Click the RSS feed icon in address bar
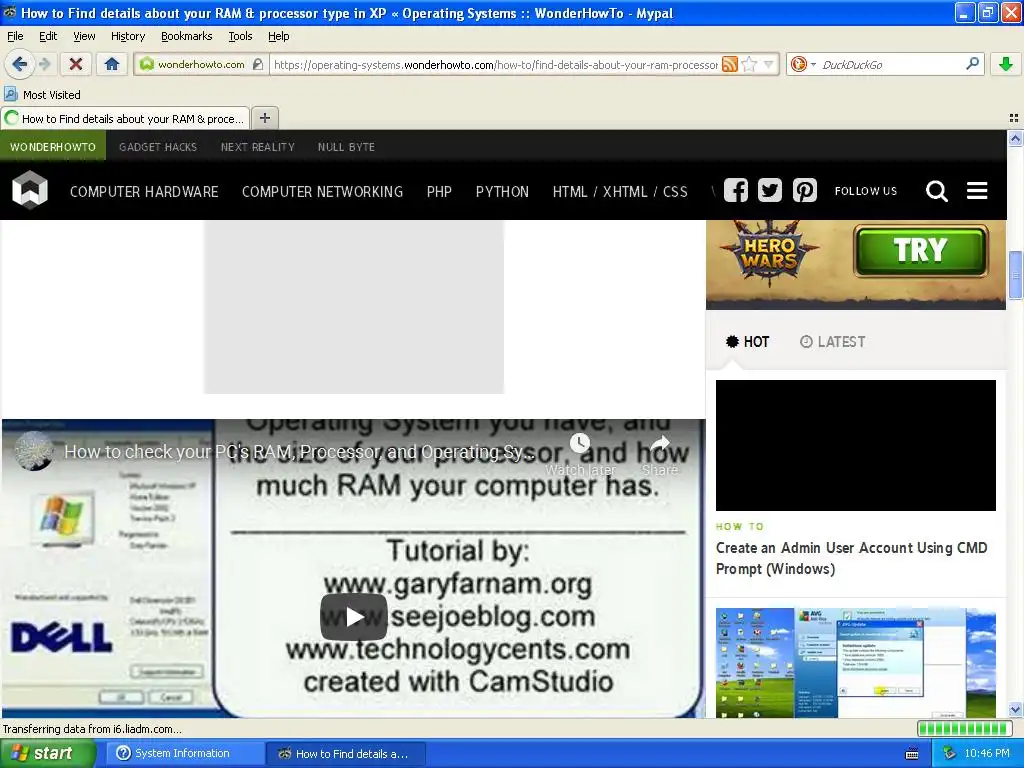Image resolution: width=1024 pixels, height=768 pixels. pos(729,64)
